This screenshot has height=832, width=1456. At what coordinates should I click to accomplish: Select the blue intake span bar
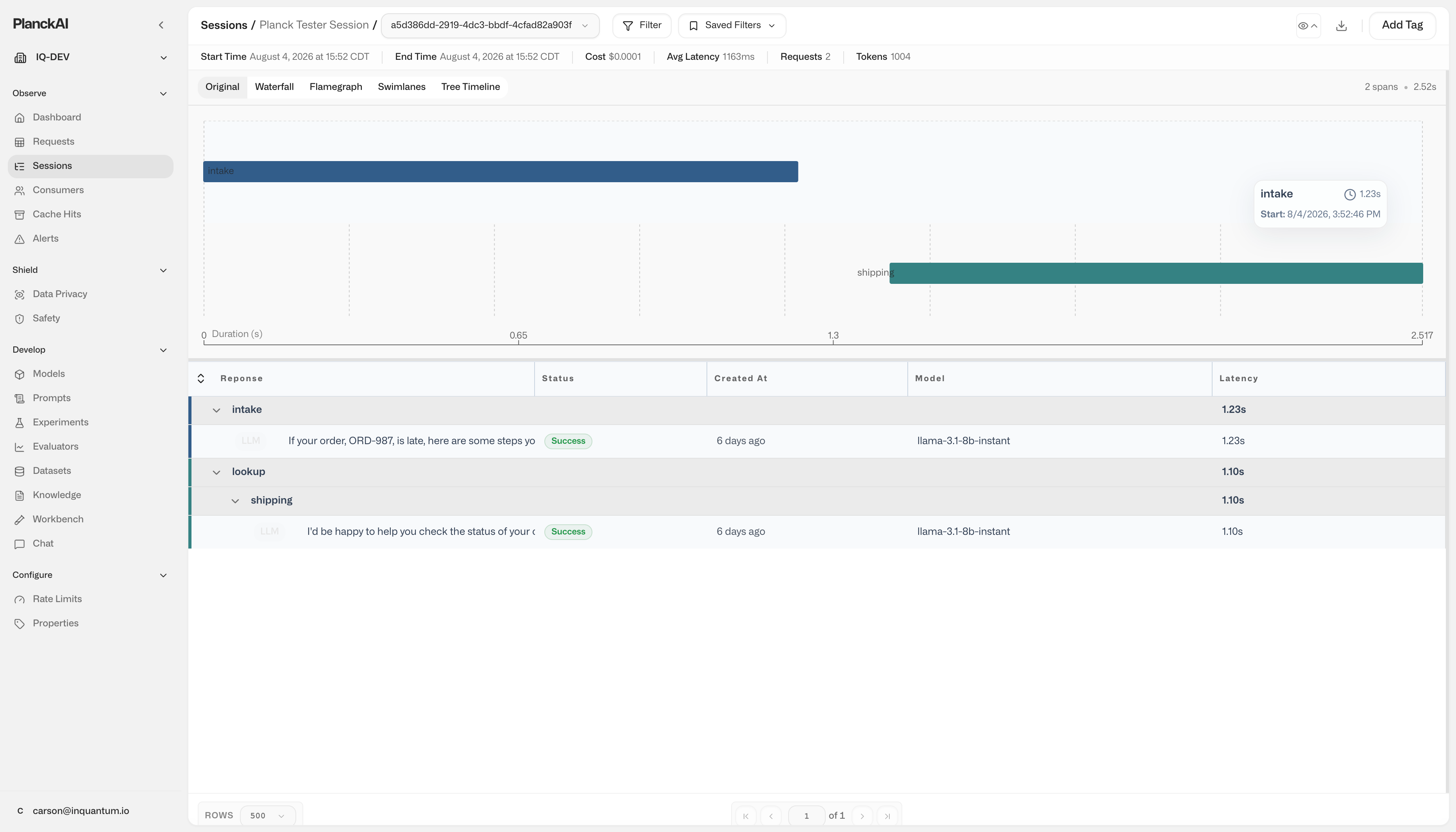click(501, 171)
